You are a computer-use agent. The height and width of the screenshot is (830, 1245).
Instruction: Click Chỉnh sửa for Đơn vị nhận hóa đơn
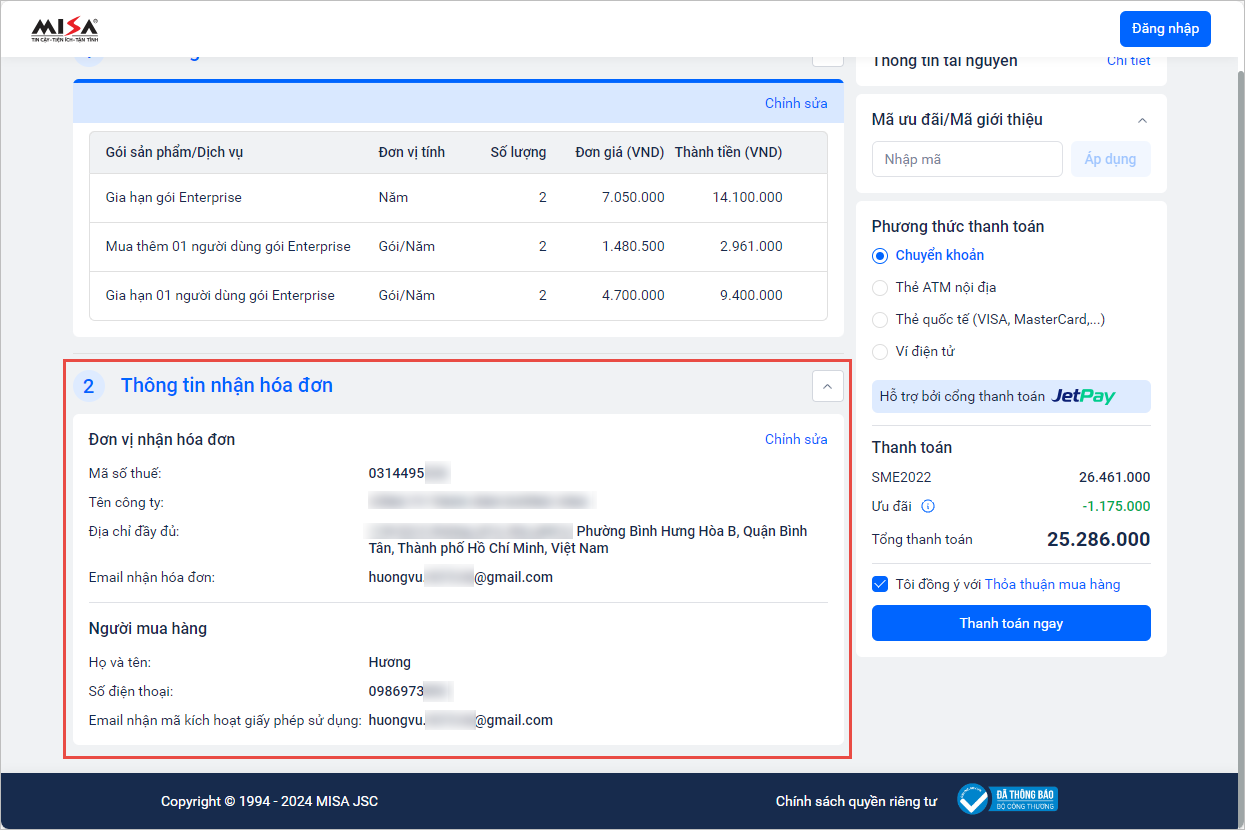point(795,439)
